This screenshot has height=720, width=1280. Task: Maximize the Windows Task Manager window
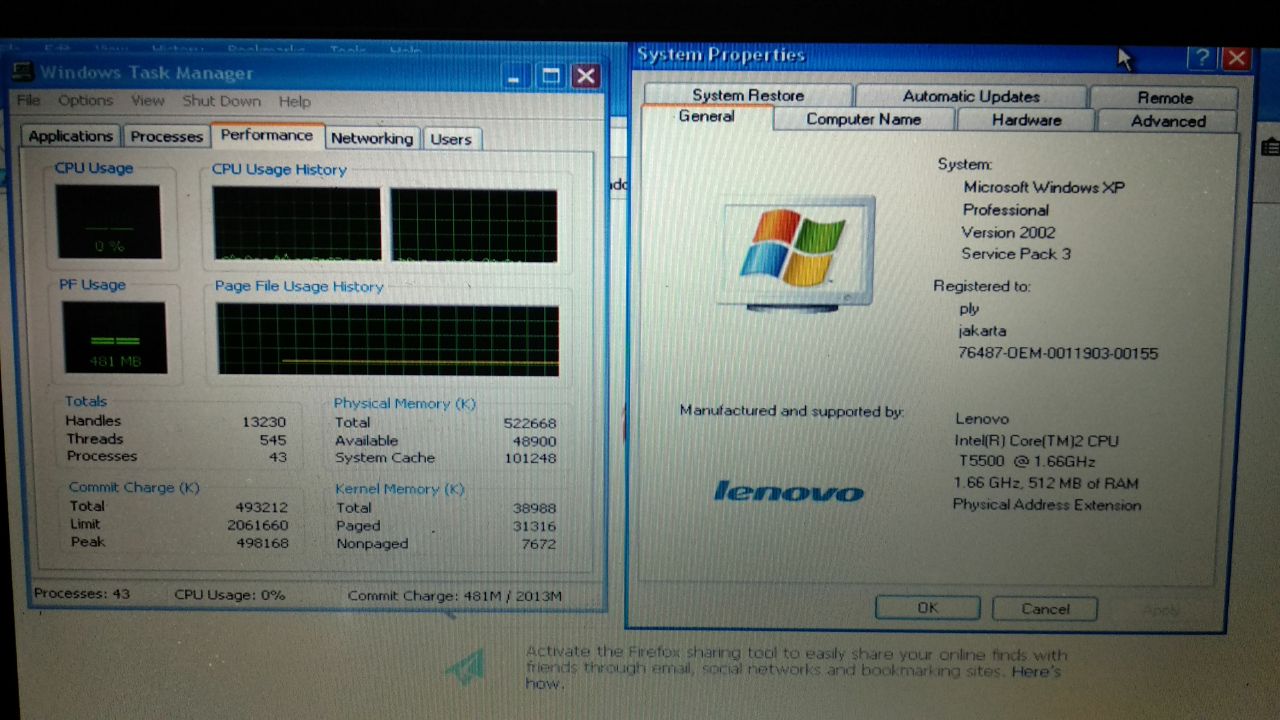pos(550,76)
